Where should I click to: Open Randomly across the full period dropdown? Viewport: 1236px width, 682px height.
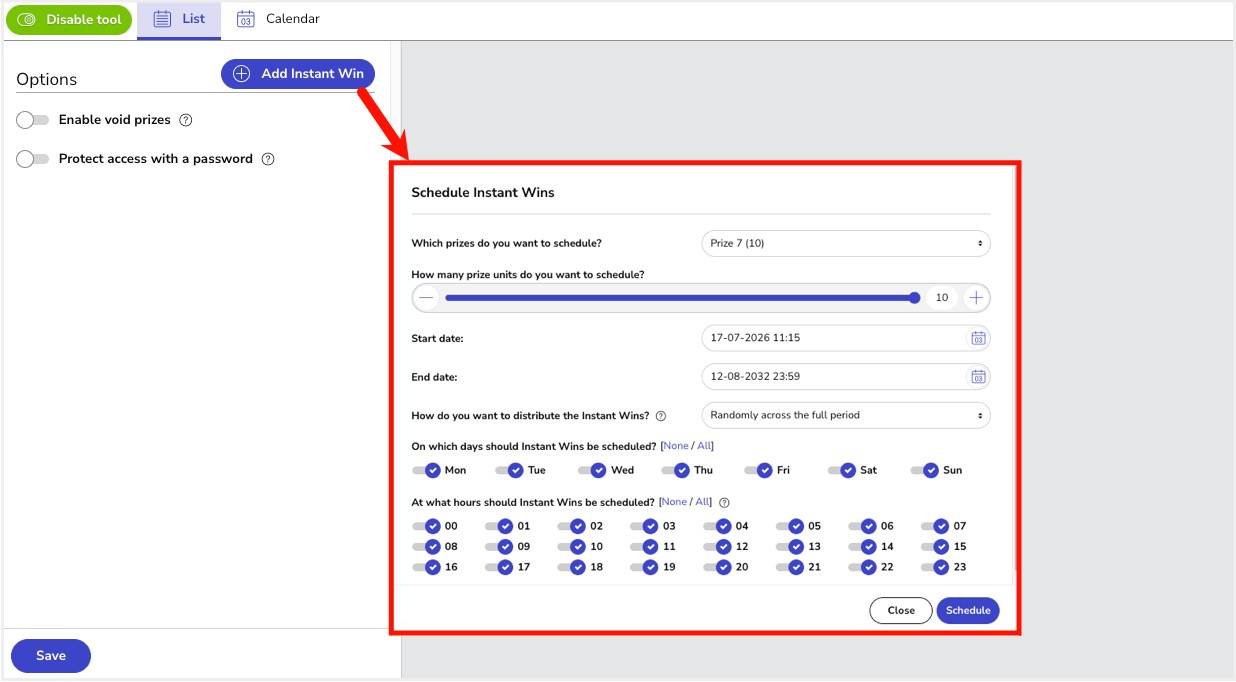(x=846, y=415)
